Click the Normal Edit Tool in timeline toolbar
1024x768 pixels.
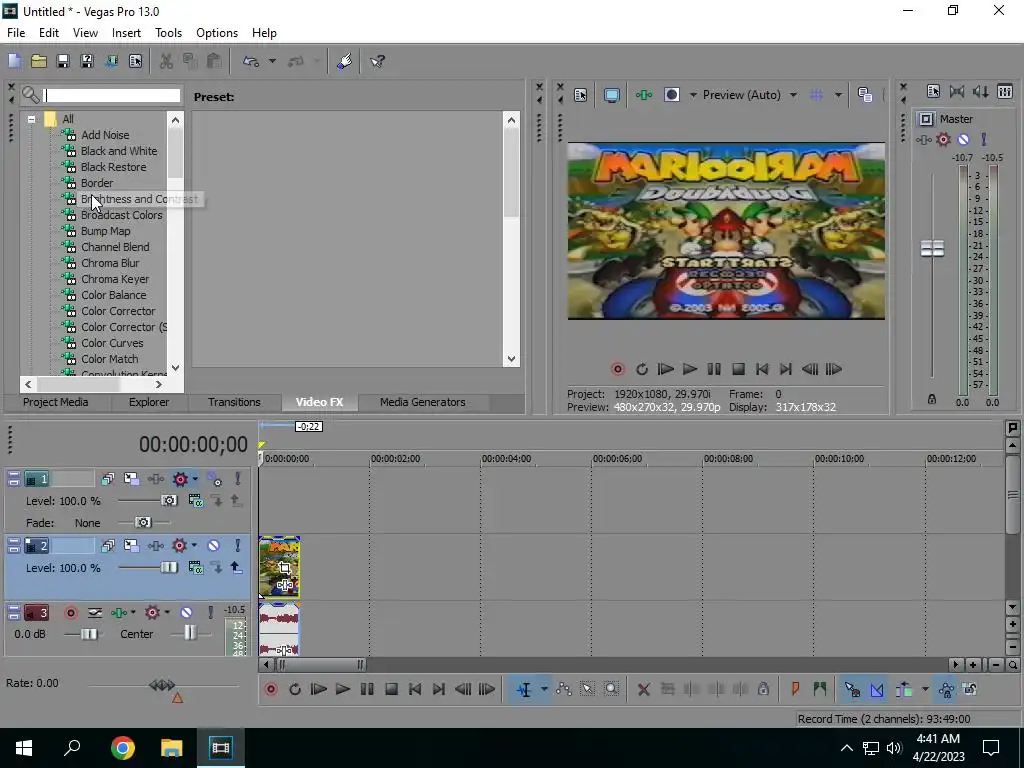coord(524,690)
